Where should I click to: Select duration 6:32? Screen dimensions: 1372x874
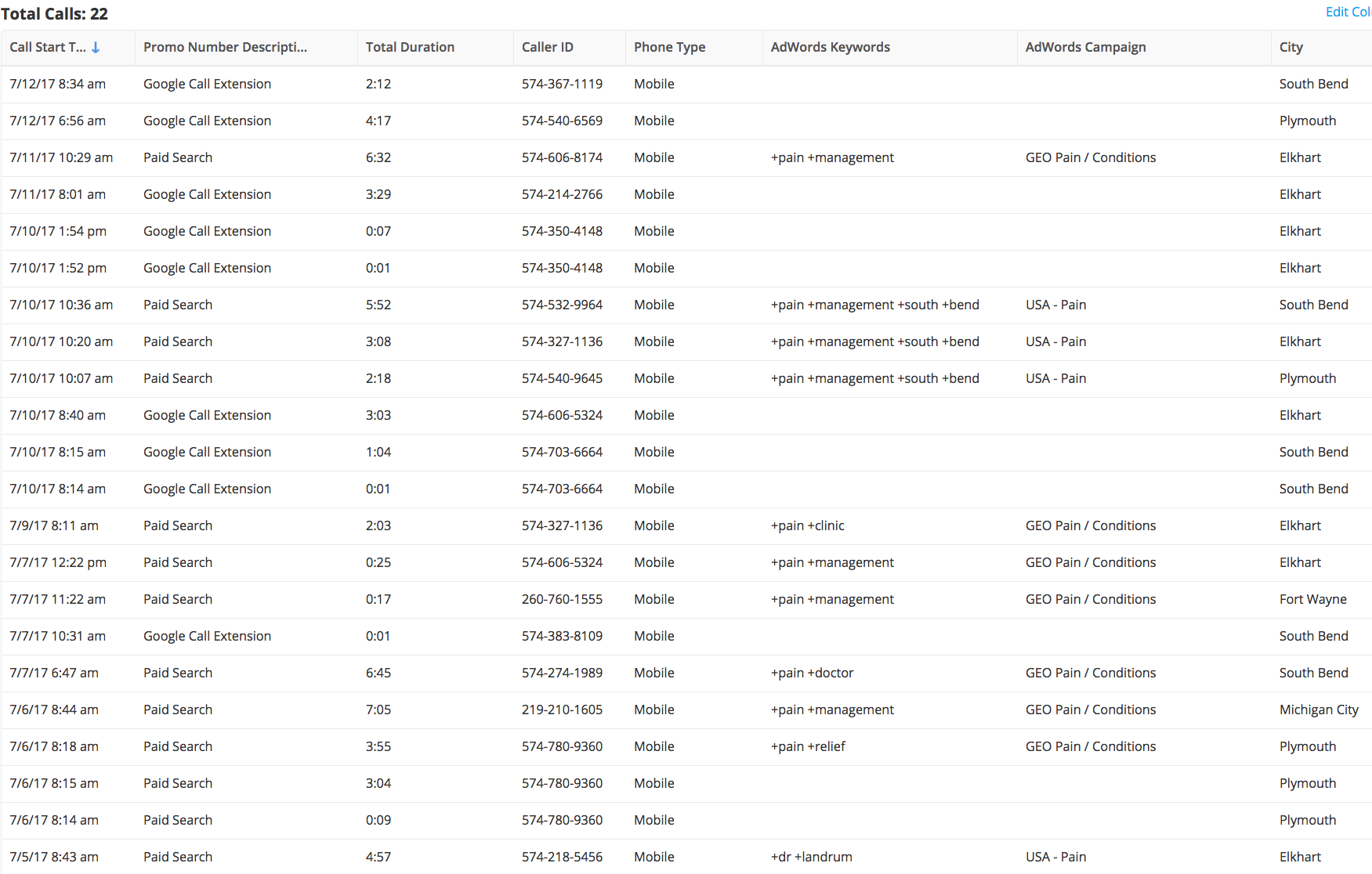tap(378, 157)
